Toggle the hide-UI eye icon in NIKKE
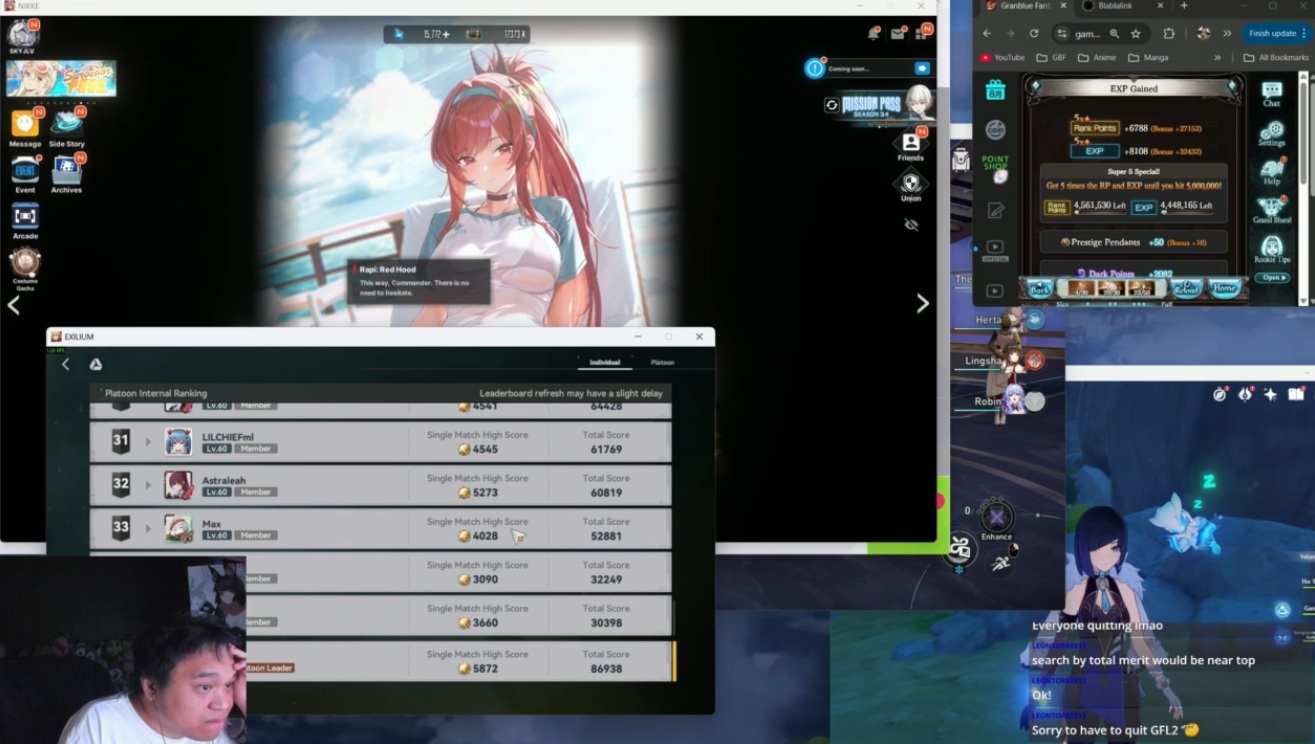 coord(911,224)
